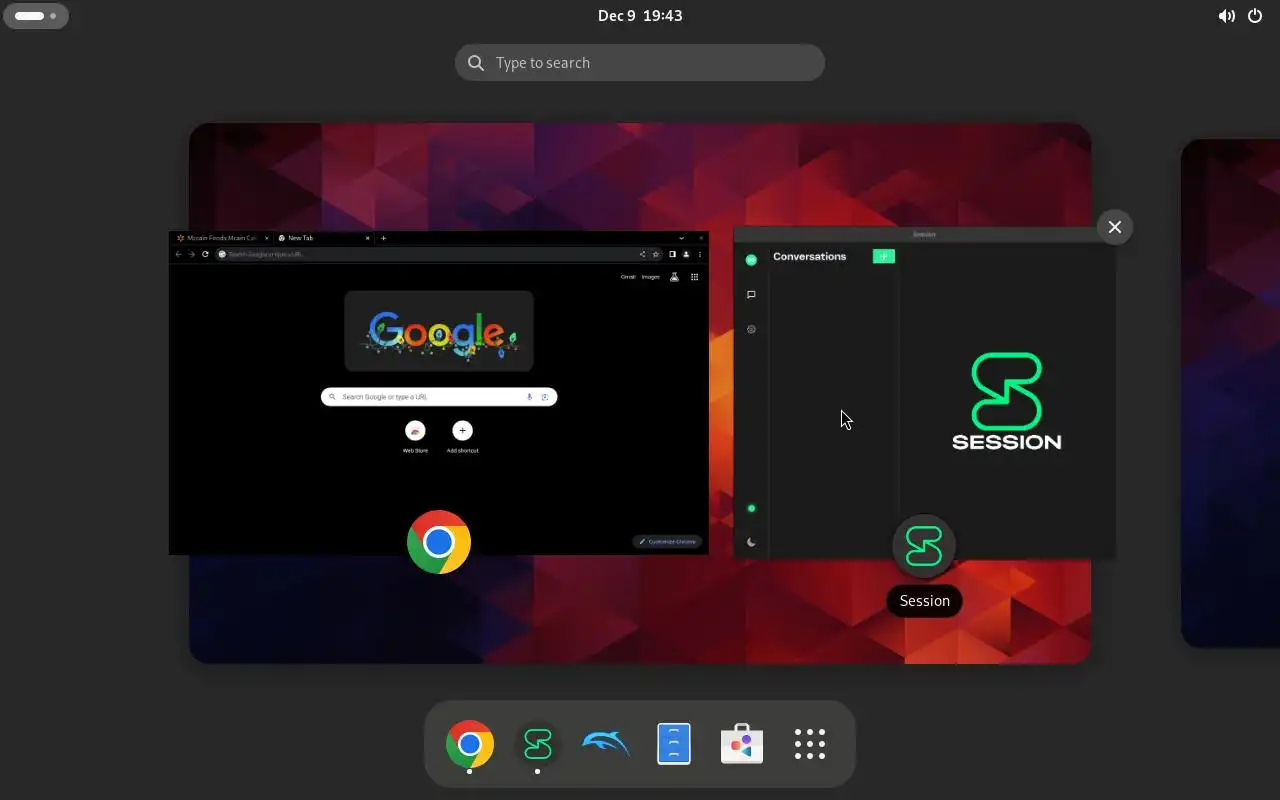Screen dimensions: 1280x800
Task: Click Chrome back arrow button
Action: tap(179, 254)
